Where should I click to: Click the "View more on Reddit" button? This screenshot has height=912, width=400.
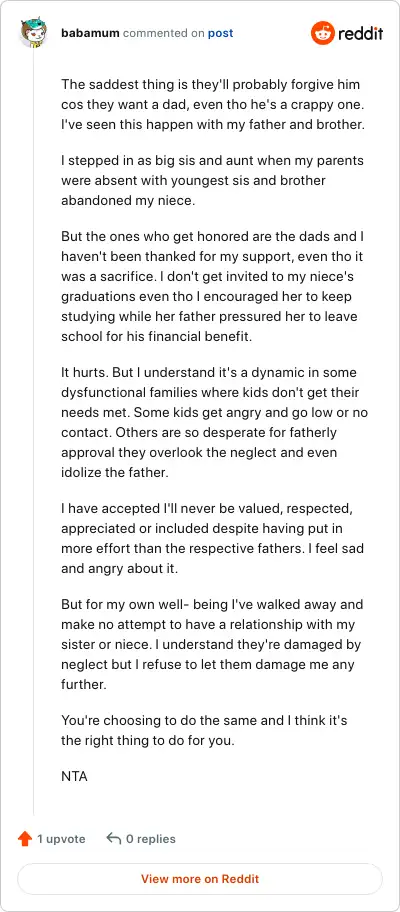[x=200, y=879]
